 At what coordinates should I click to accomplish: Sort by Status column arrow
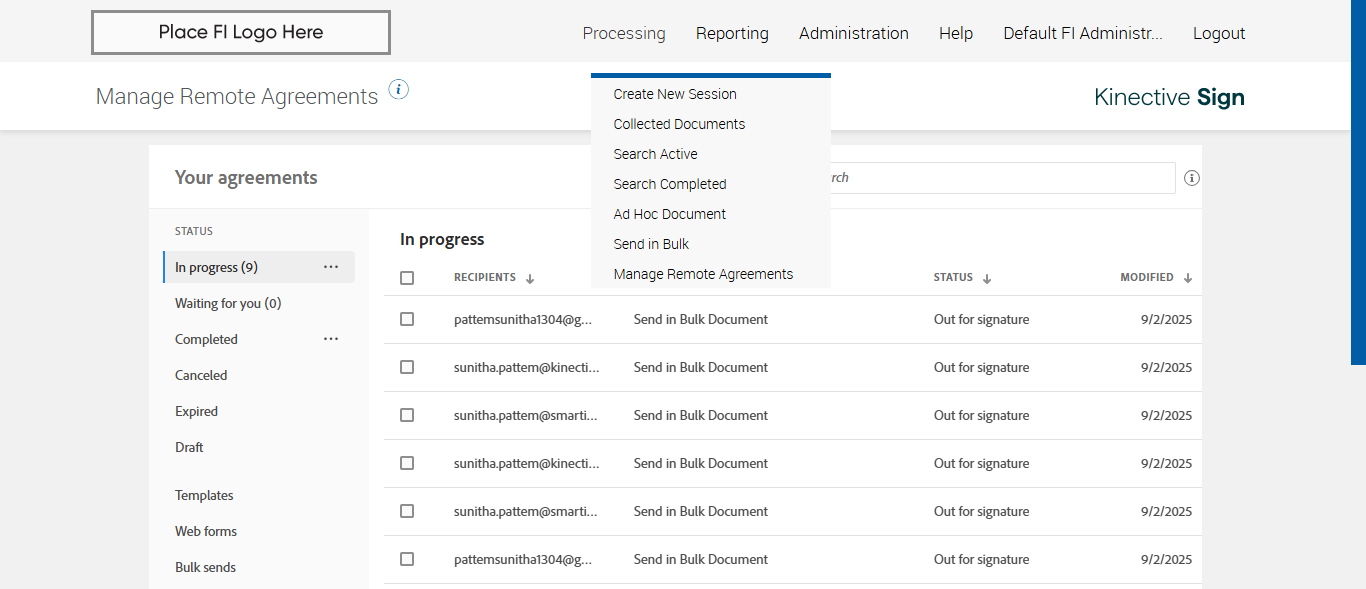click(987, 278)
